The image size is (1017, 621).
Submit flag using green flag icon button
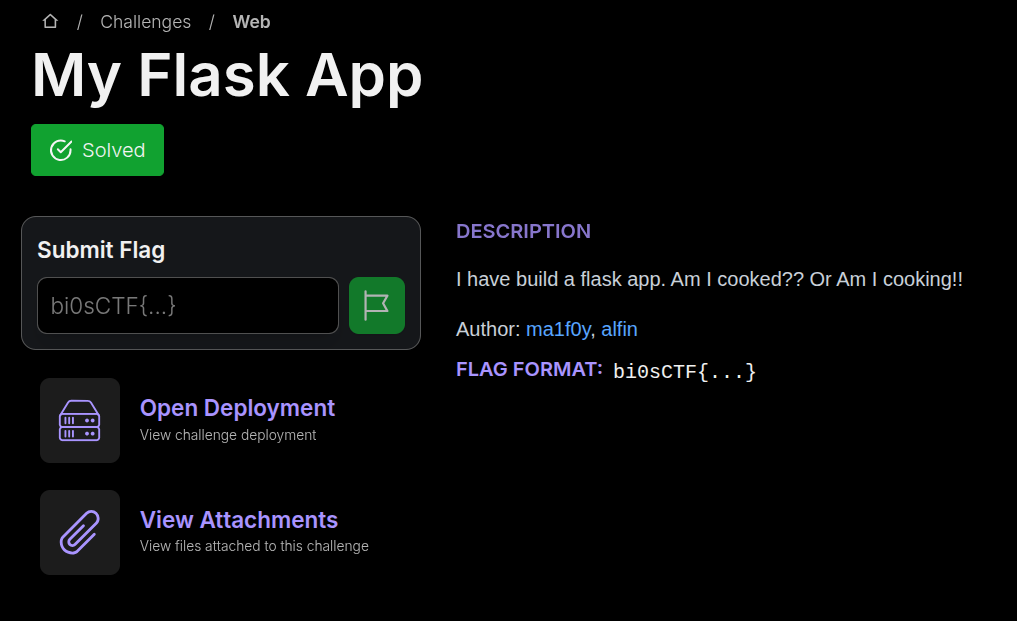click(x=376, y=305)
